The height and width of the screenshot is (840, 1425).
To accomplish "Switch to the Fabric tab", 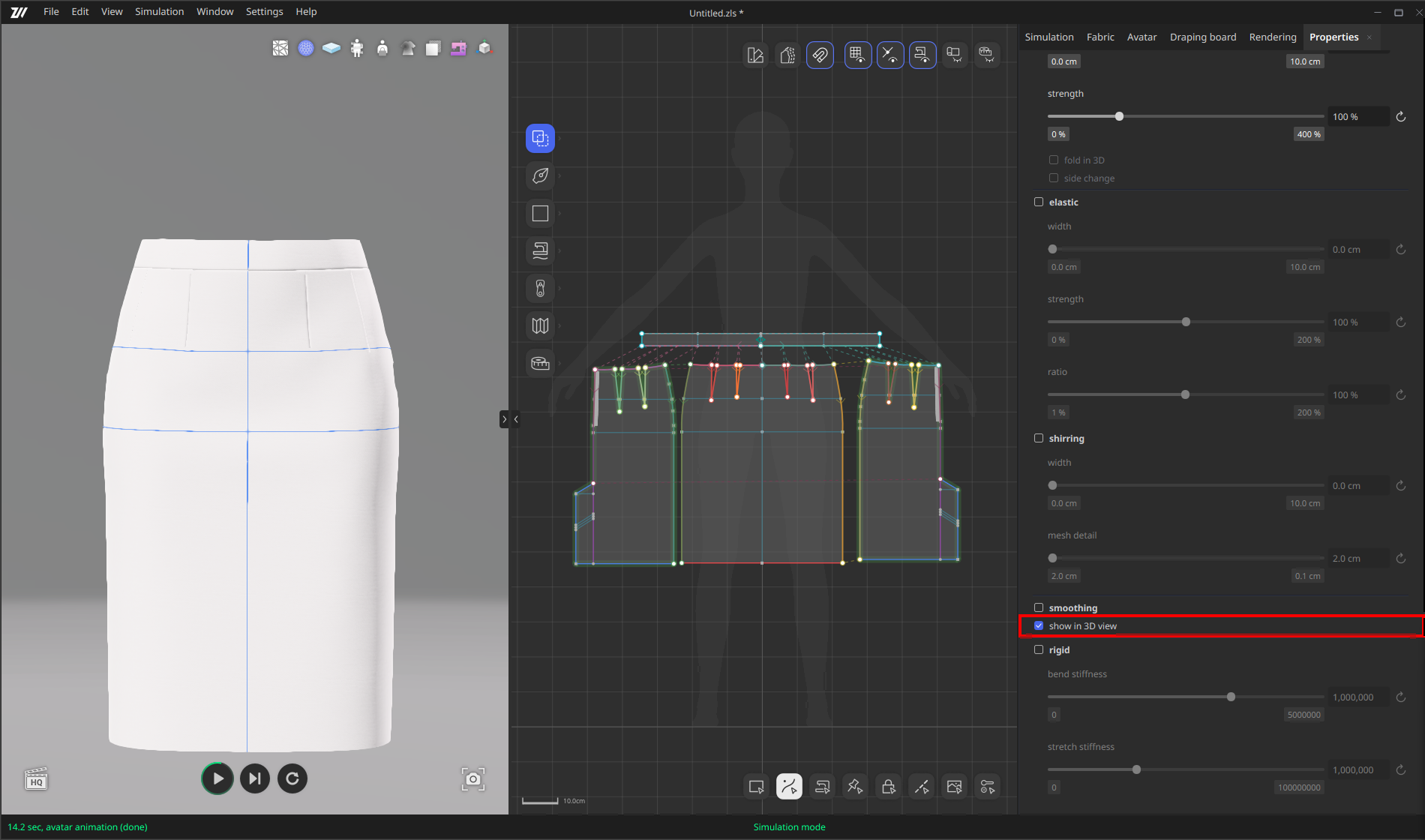I will click(x=1099, y=37).
